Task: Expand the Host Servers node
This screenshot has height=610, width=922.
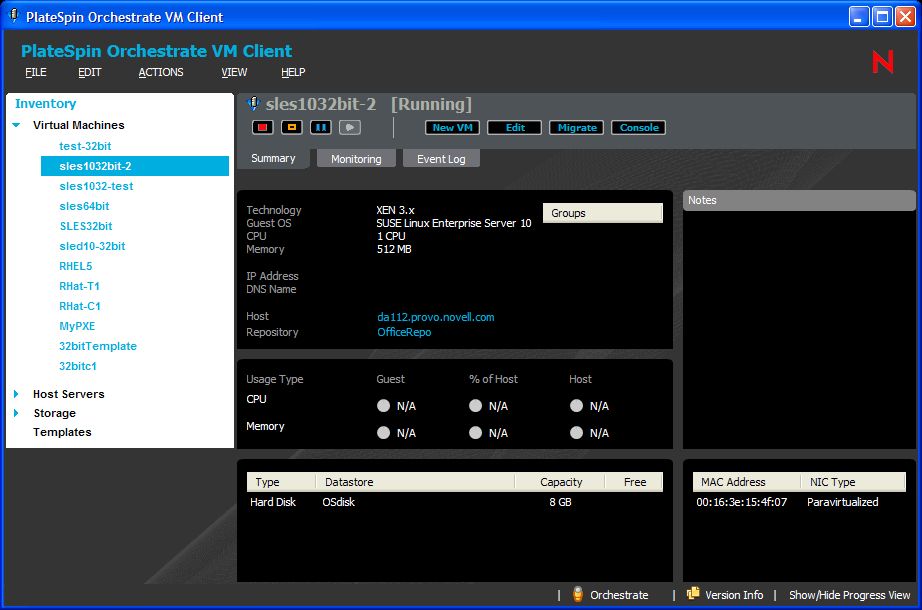Action: [16, 394]
